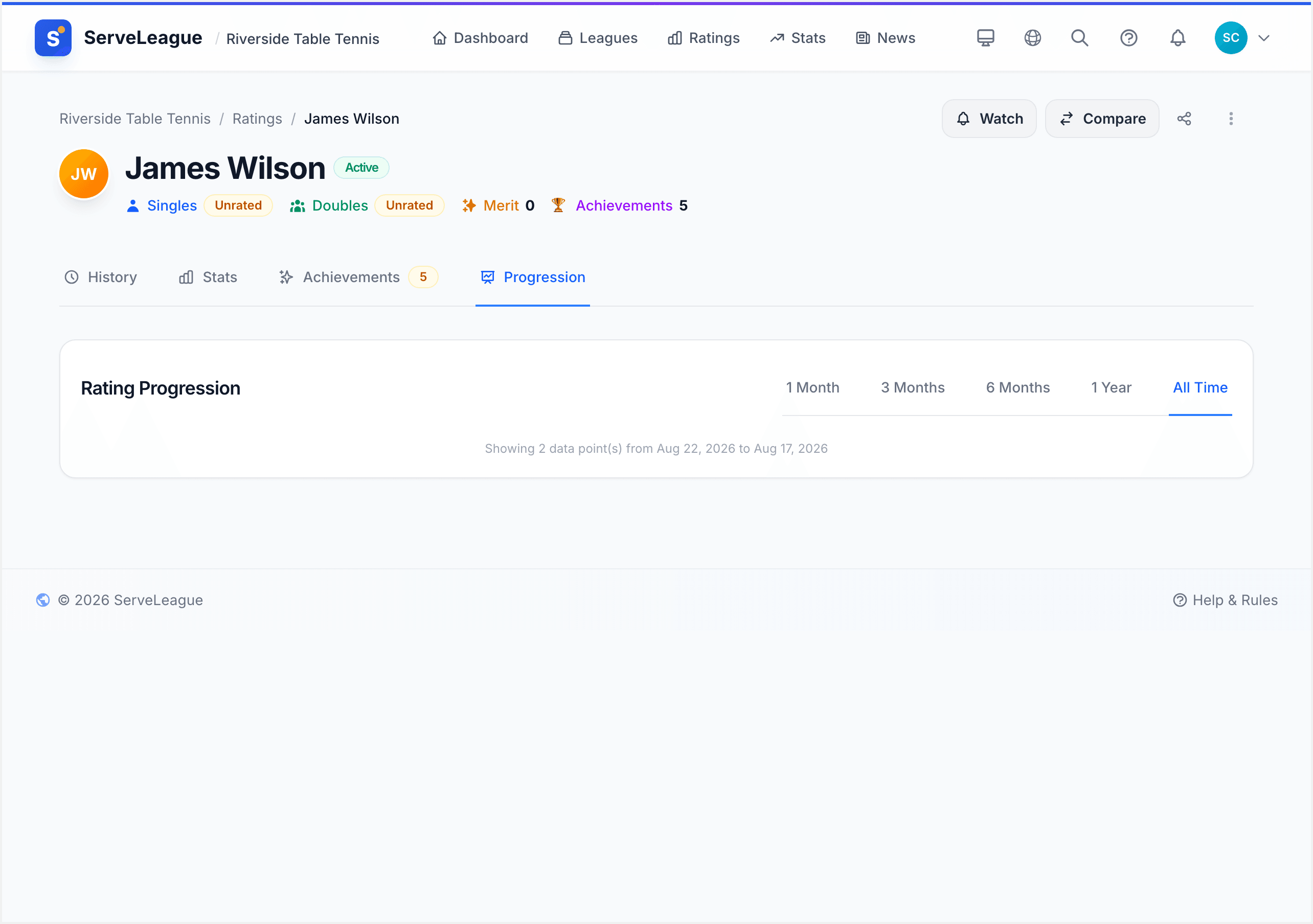
Task: Select the All Time range
Action: 1200,388
